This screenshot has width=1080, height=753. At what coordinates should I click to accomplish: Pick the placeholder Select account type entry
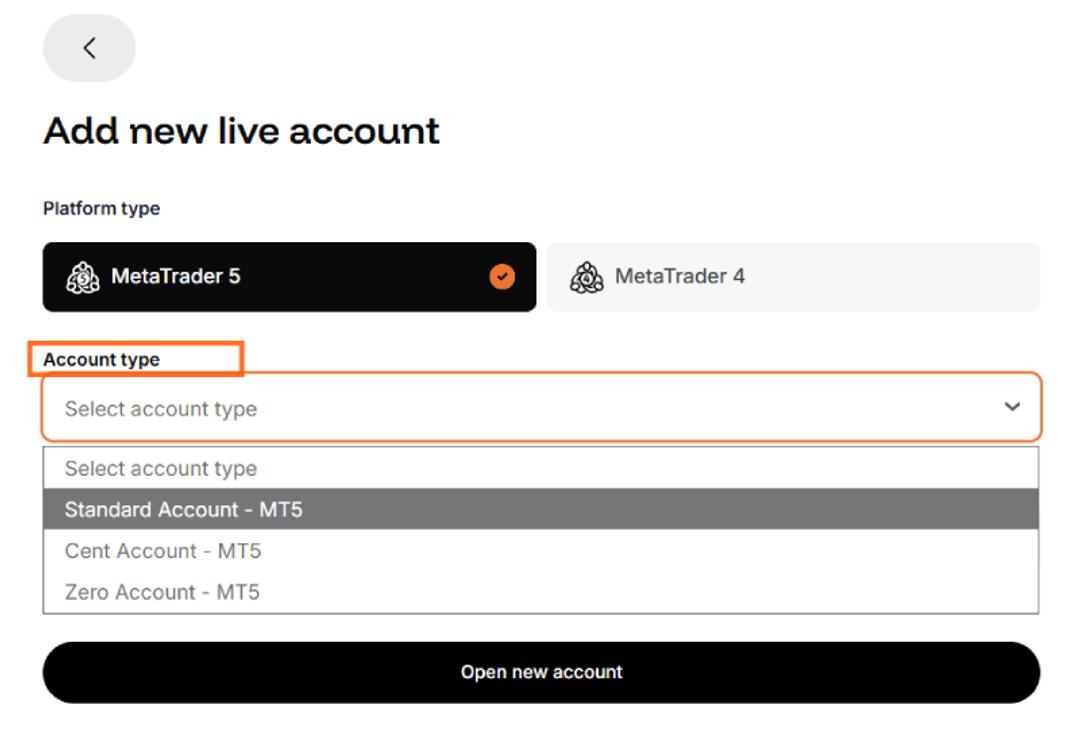(x=541, y=468)
